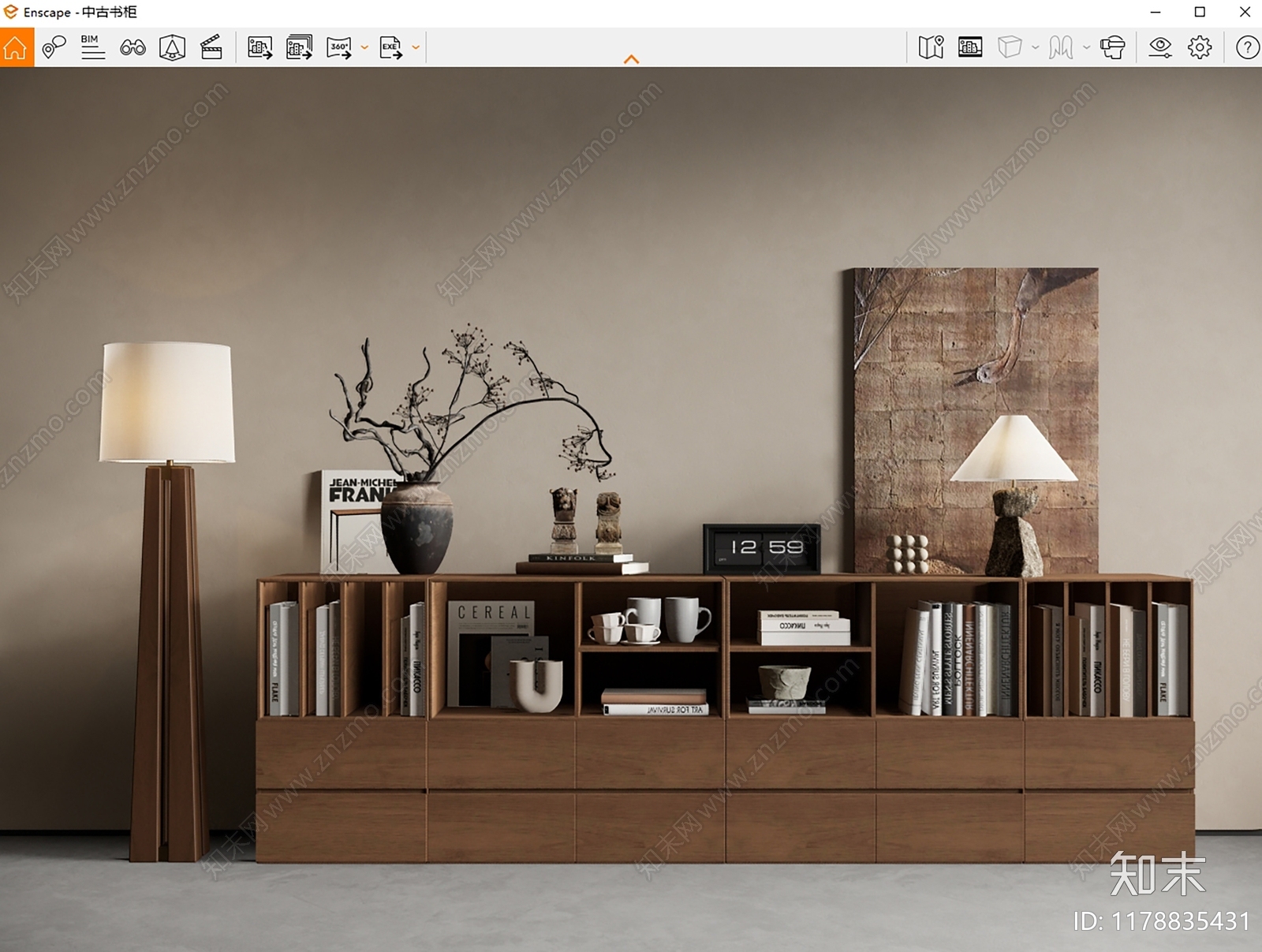Toggle the Rendering Window icon
The width and height of the screenshot is (1262, 952).
point(970,47)
